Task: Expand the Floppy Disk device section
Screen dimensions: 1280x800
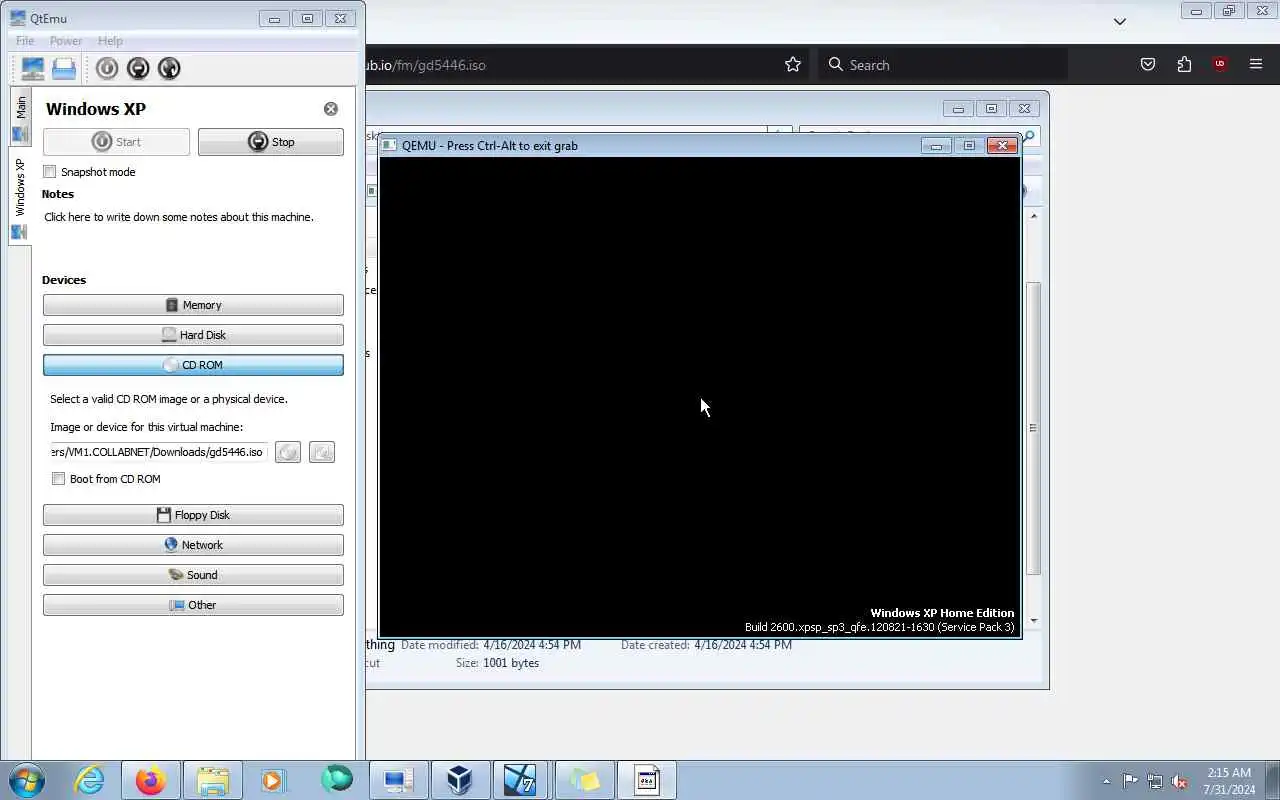Action: (x=193, y=515)
